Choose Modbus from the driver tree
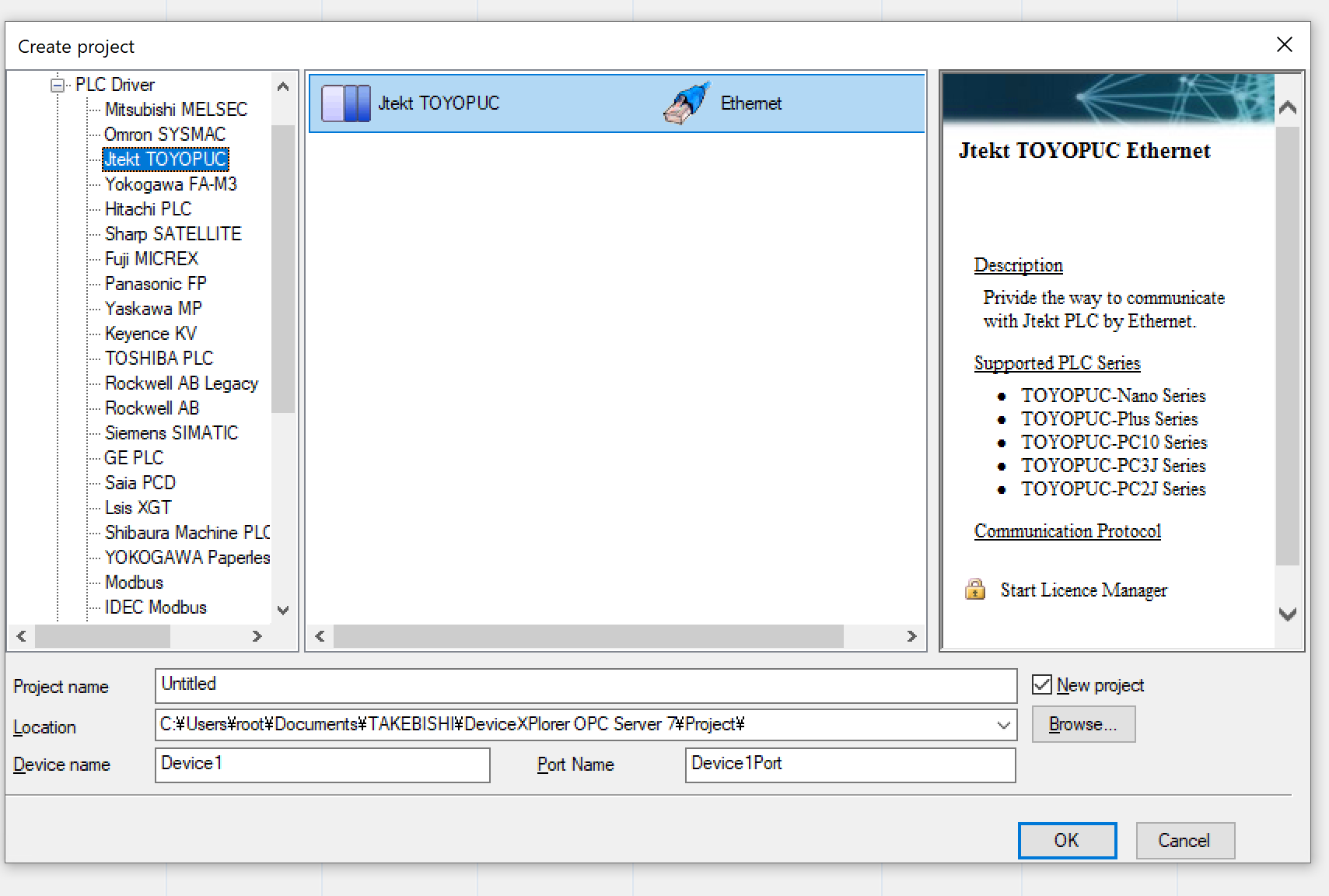The height and width of the screenshot is (896, 1329). (134, 583)
